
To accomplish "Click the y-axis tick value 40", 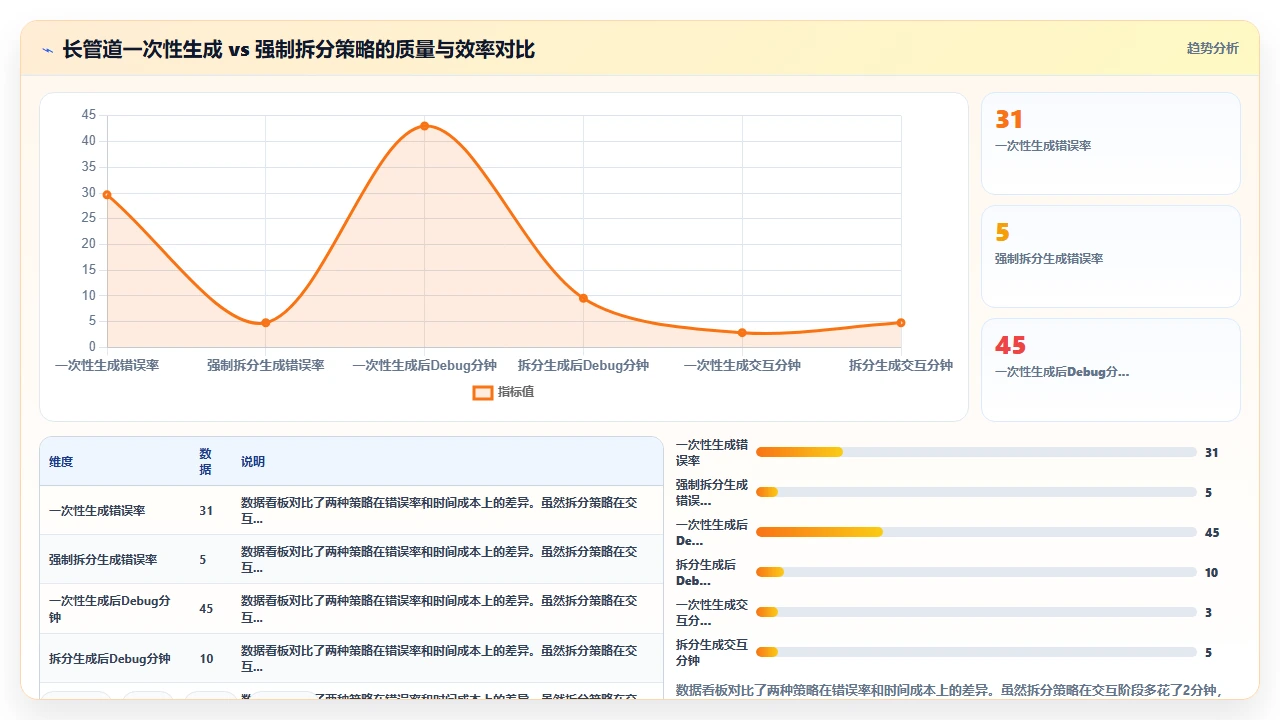I will pyautogui.click(x=89, y=141).
